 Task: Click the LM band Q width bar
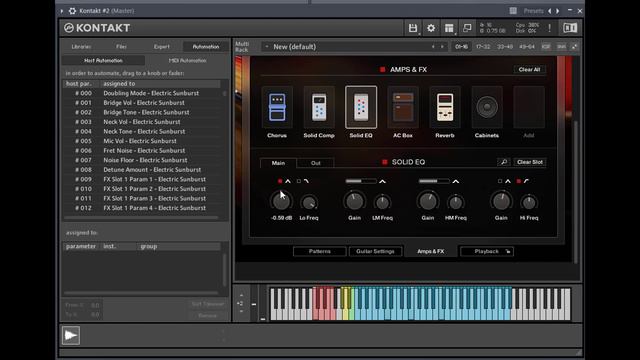pyautogui.click(x=361, y=181)
